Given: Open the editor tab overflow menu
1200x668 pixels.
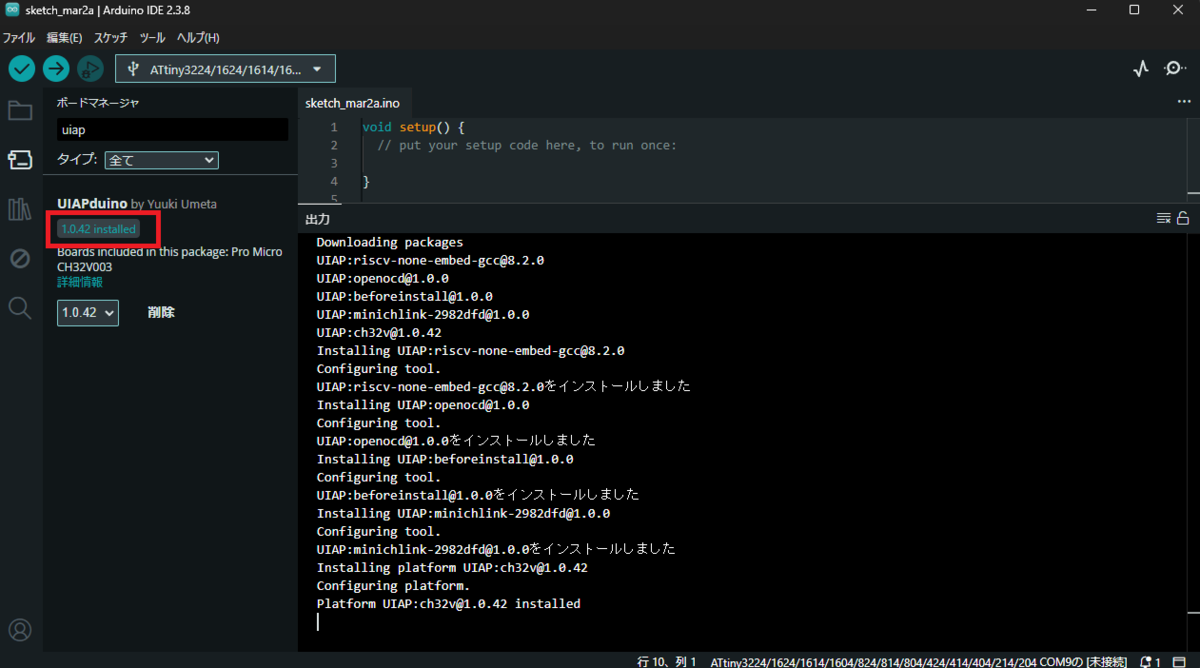Looking at the screenshot, I should (1184, 102).
